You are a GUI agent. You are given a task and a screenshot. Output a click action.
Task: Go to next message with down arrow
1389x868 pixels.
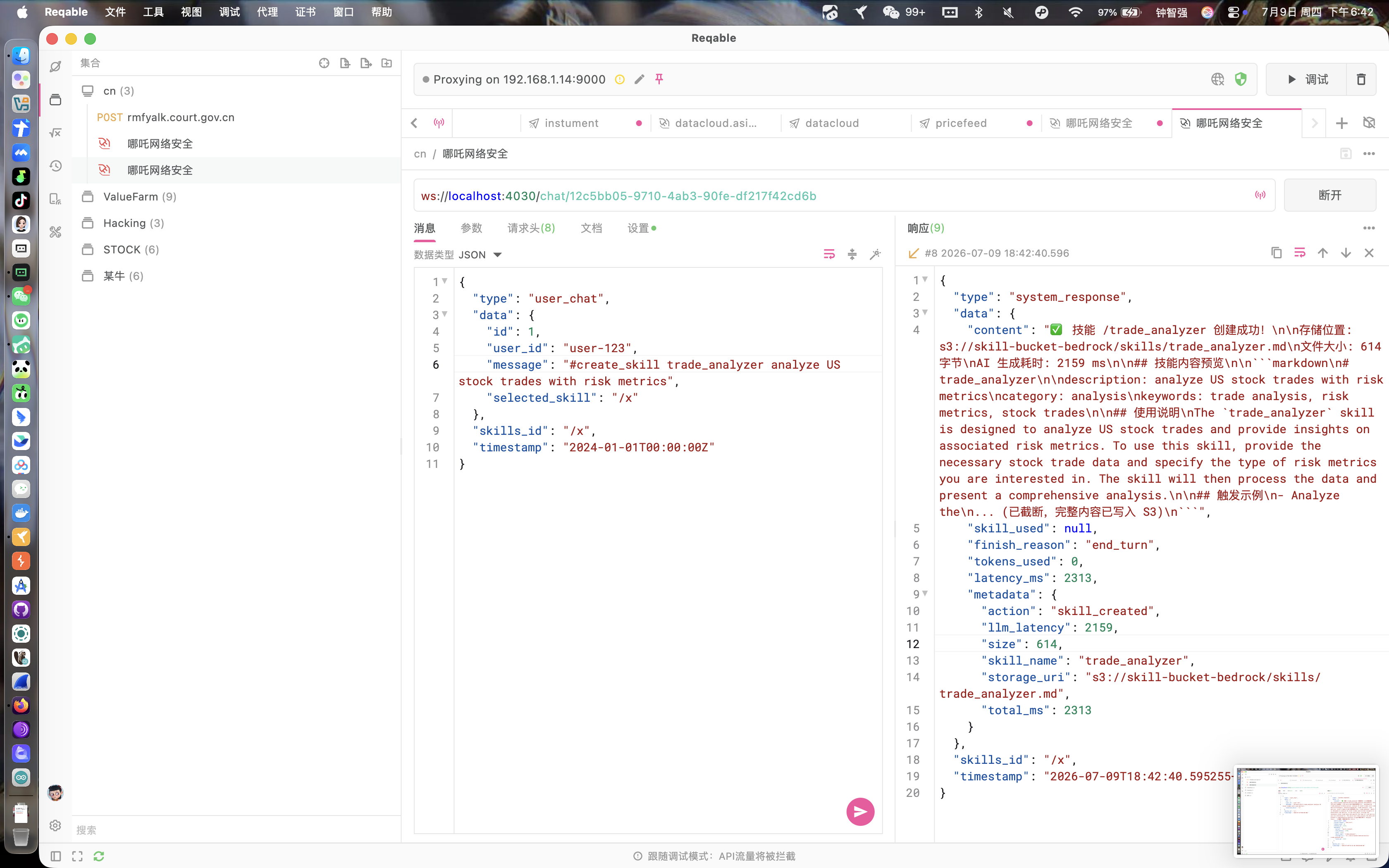(x=1346, y=253)
